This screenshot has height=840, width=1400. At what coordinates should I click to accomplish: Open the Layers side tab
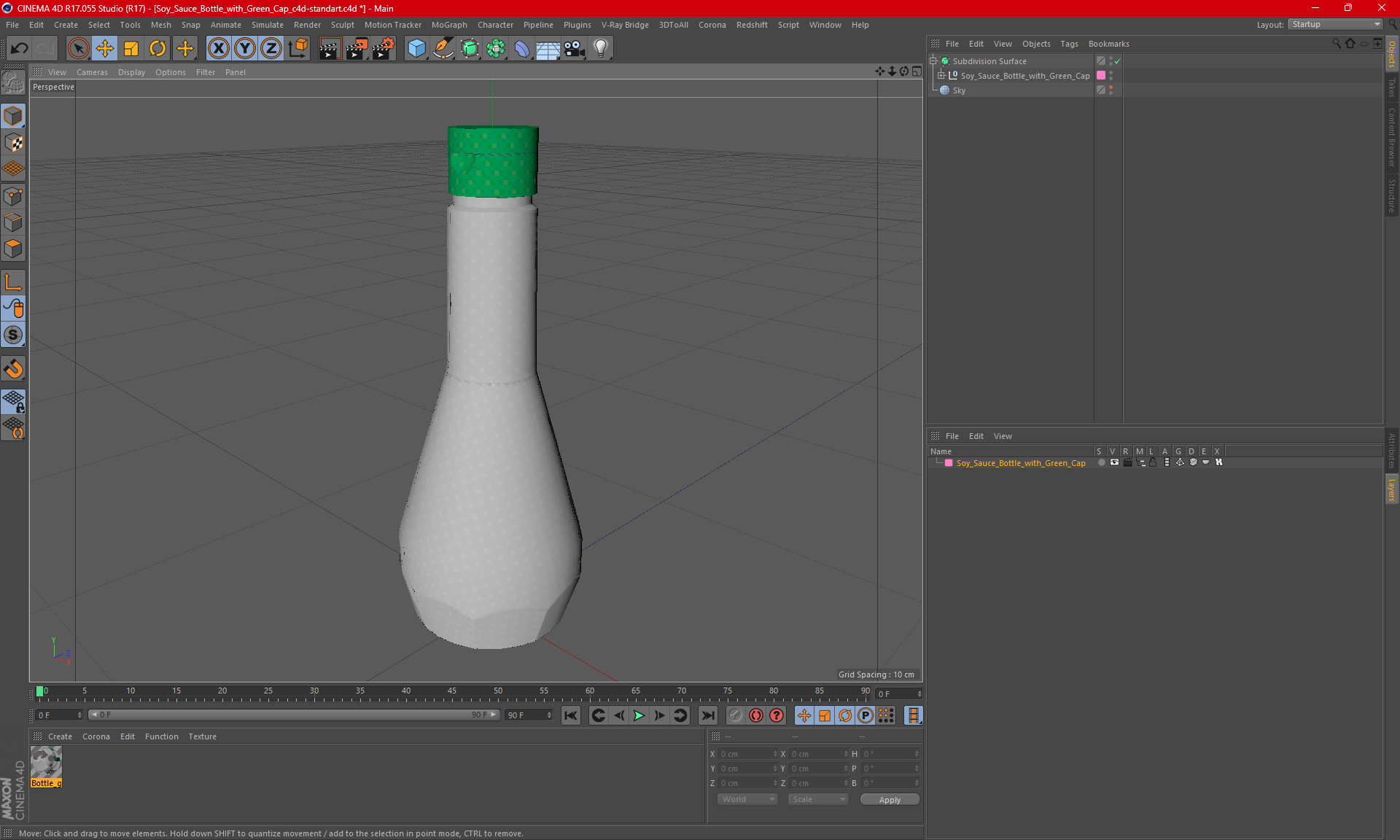coord(1392,490)
